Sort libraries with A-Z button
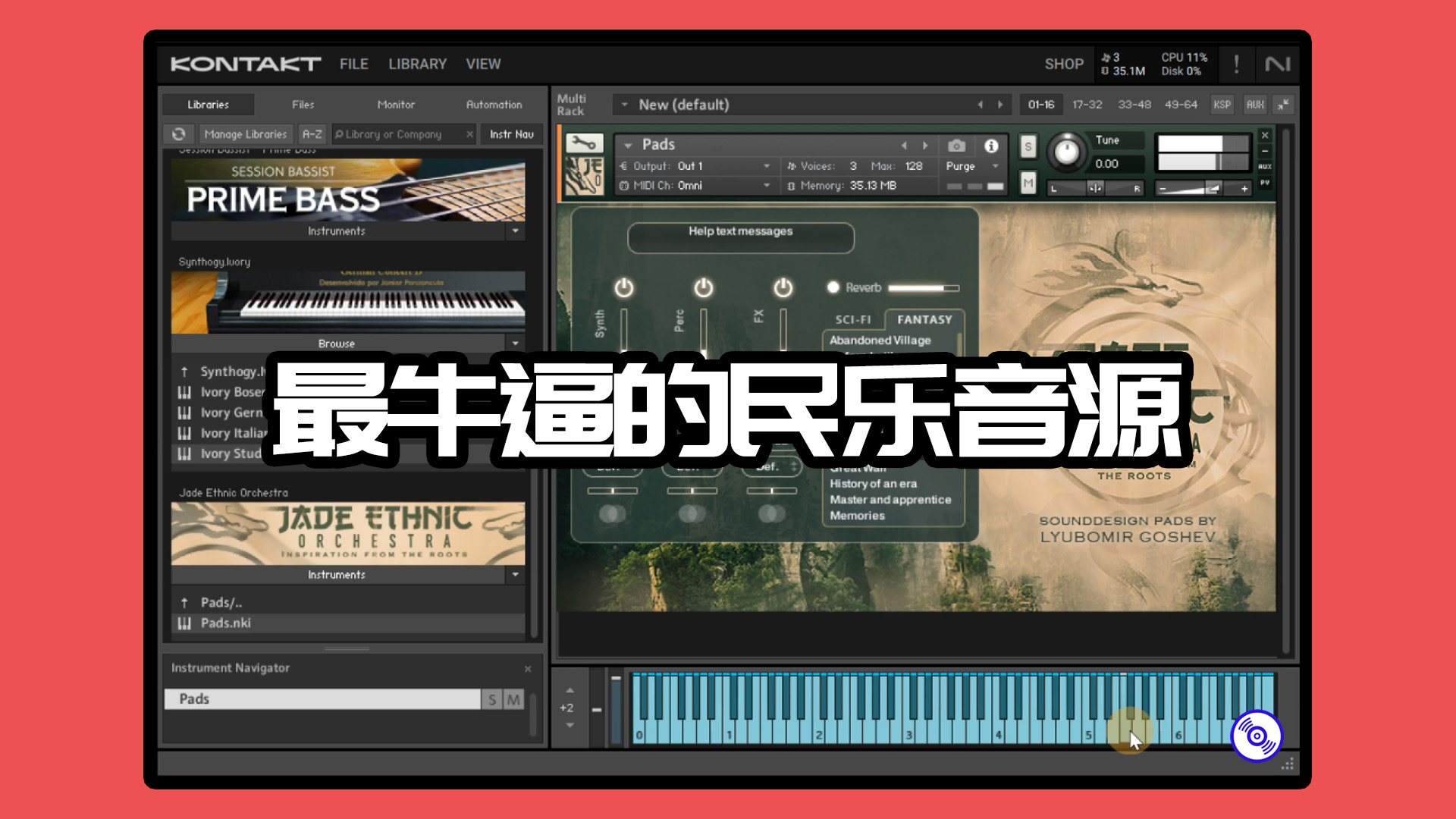The image size is (1456, 819). 312,134
